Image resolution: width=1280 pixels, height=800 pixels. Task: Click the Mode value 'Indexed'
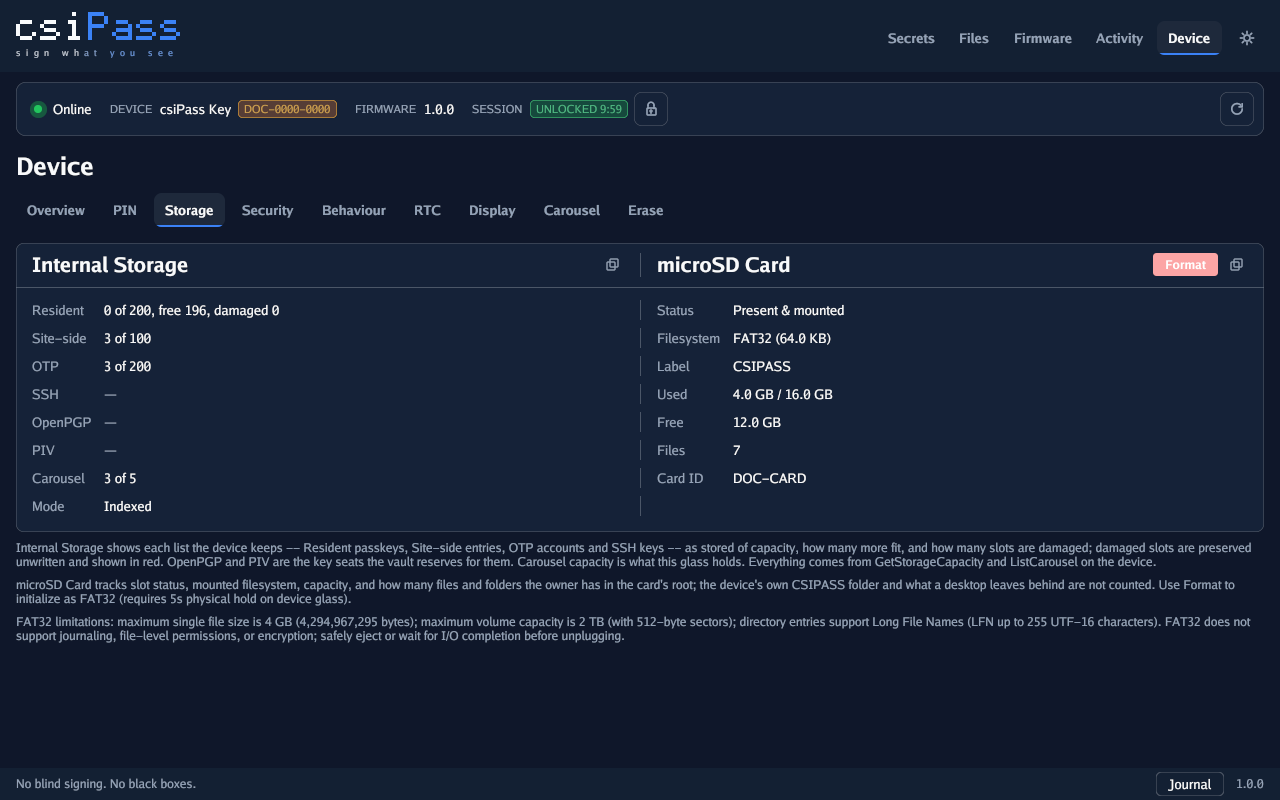pos(128,507)
